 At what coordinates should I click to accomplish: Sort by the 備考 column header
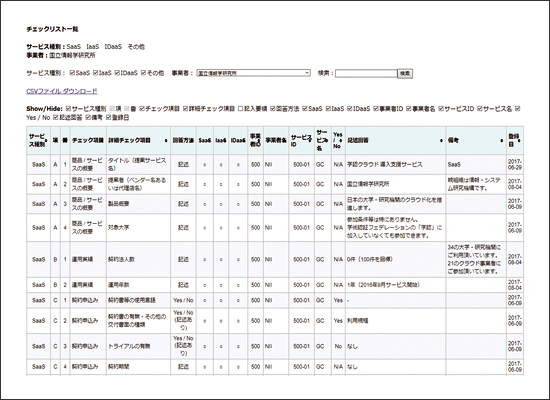476,140
